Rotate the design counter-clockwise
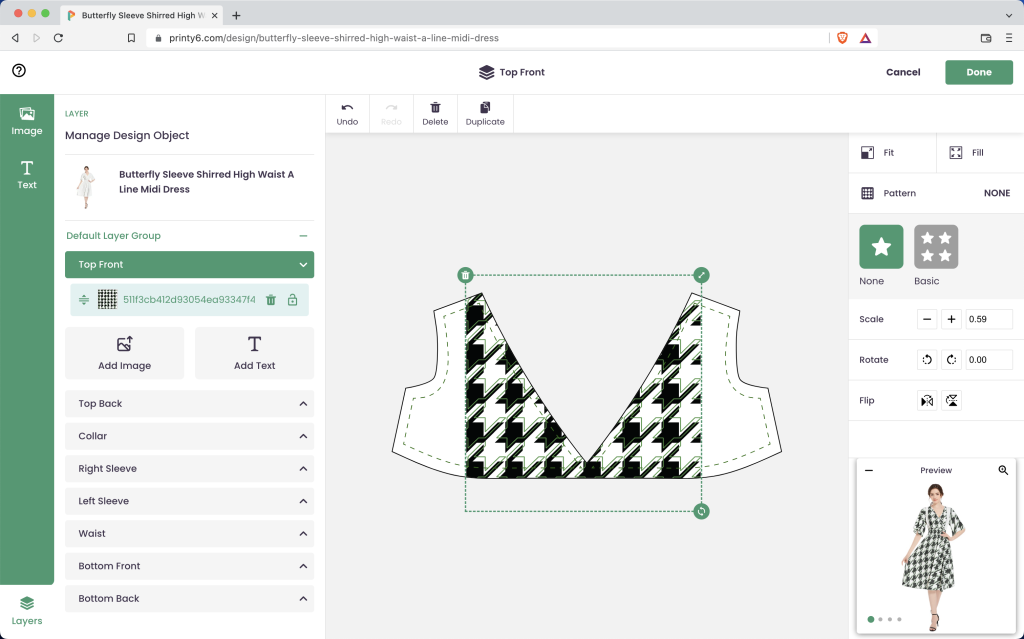1024x639 pixels. point(927,360)
